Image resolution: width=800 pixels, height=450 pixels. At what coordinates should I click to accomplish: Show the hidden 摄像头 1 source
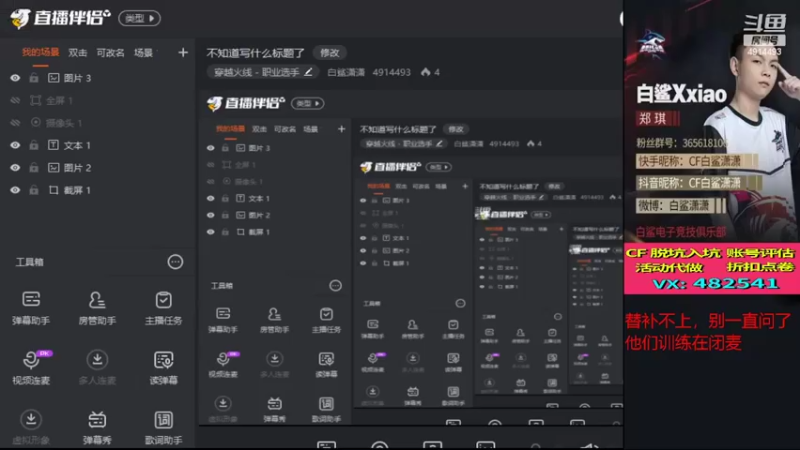point(15,123)
